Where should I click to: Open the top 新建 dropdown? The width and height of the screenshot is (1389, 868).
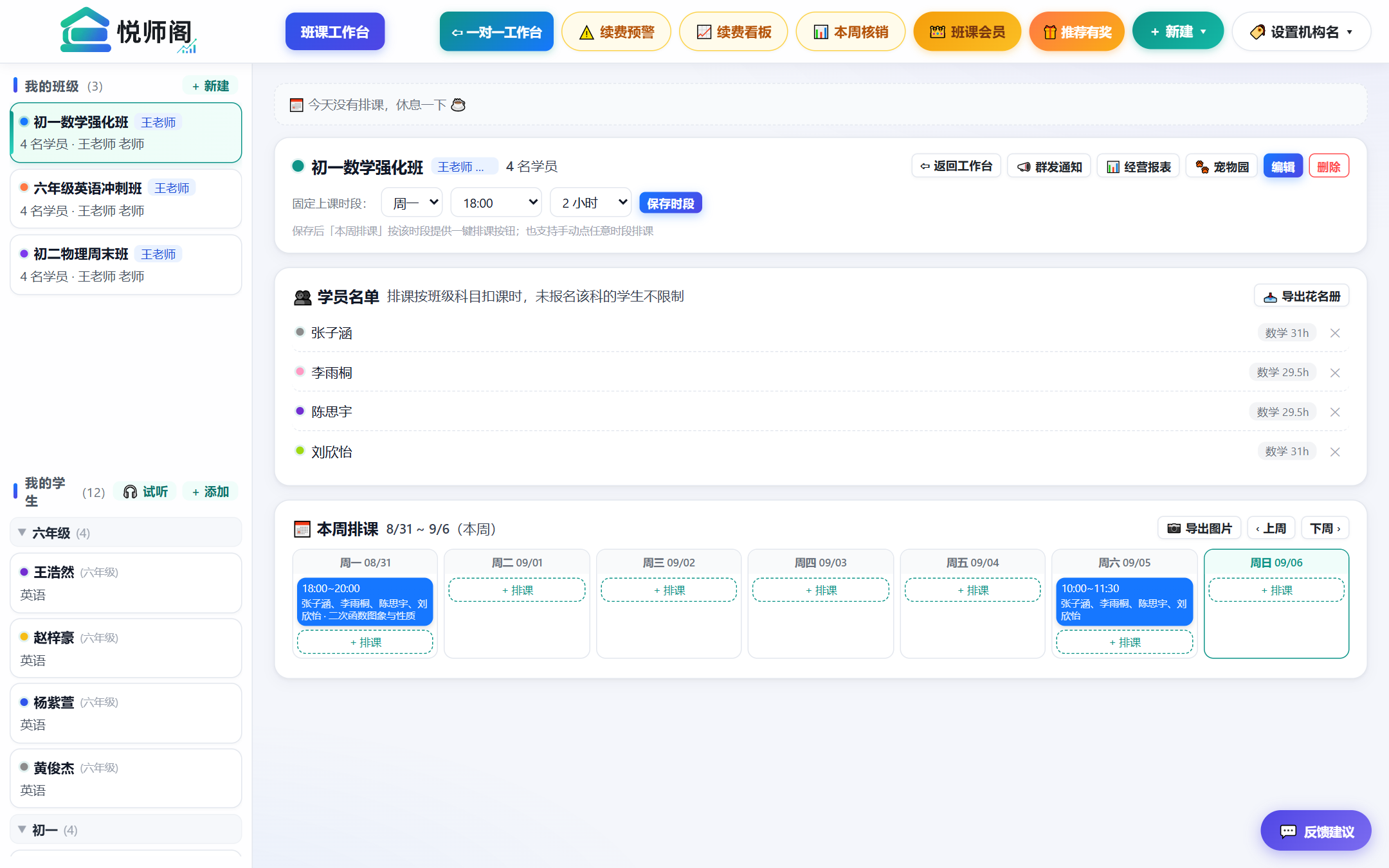point(1177,31)
